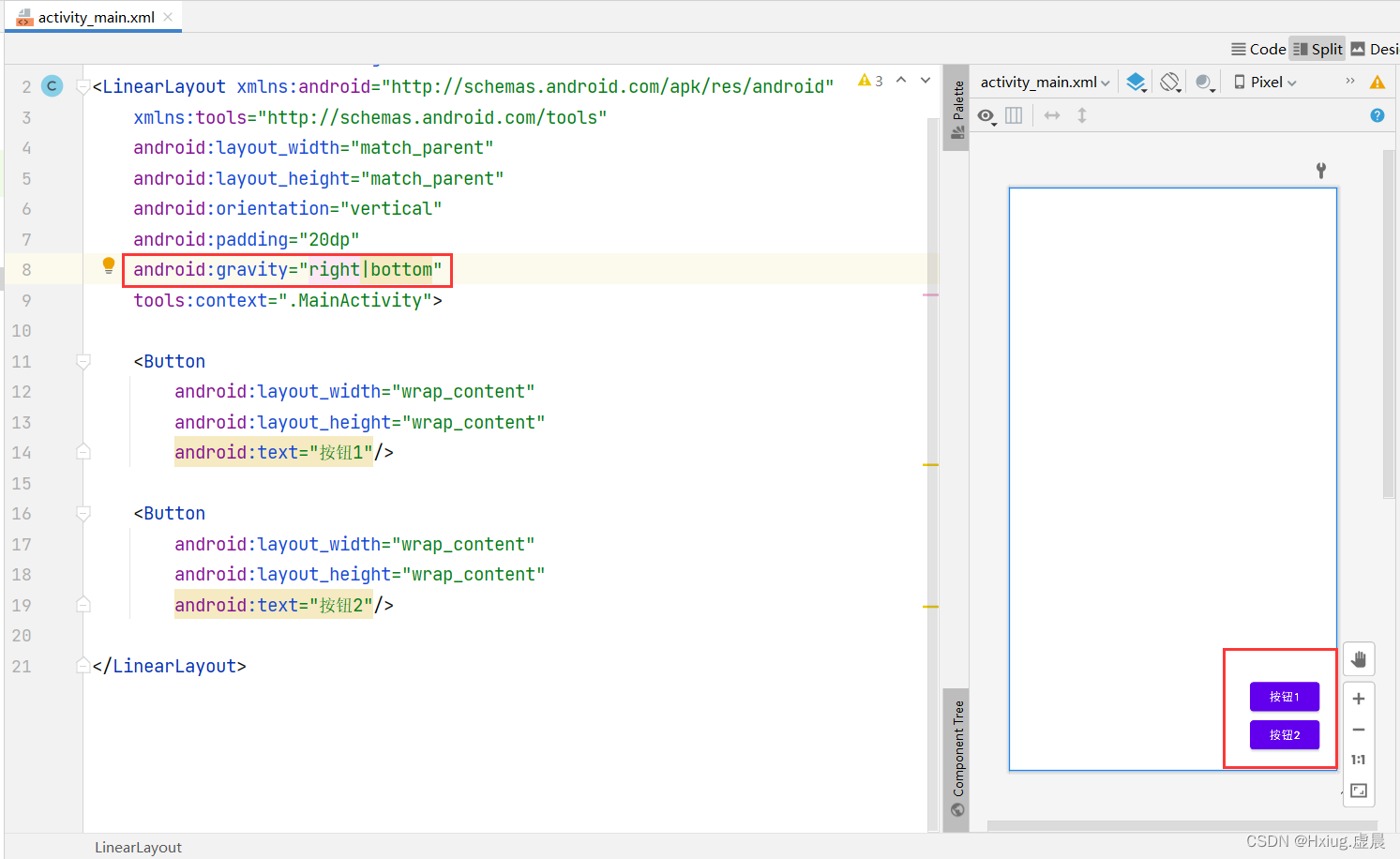Switch to Design view mode
Image resolution: width=1400 pixels, height=859 pixels.
[x=1375, y=49]
